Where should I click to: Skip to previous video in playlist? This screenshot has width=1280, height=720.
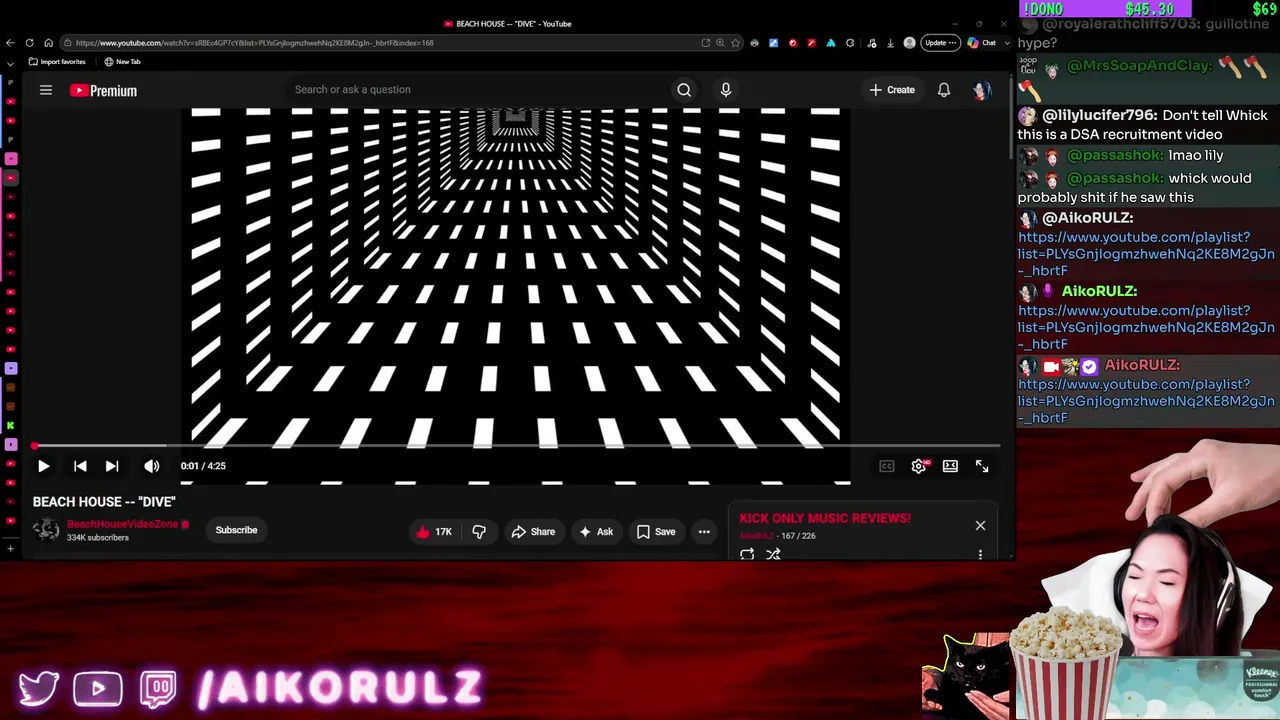80,466
